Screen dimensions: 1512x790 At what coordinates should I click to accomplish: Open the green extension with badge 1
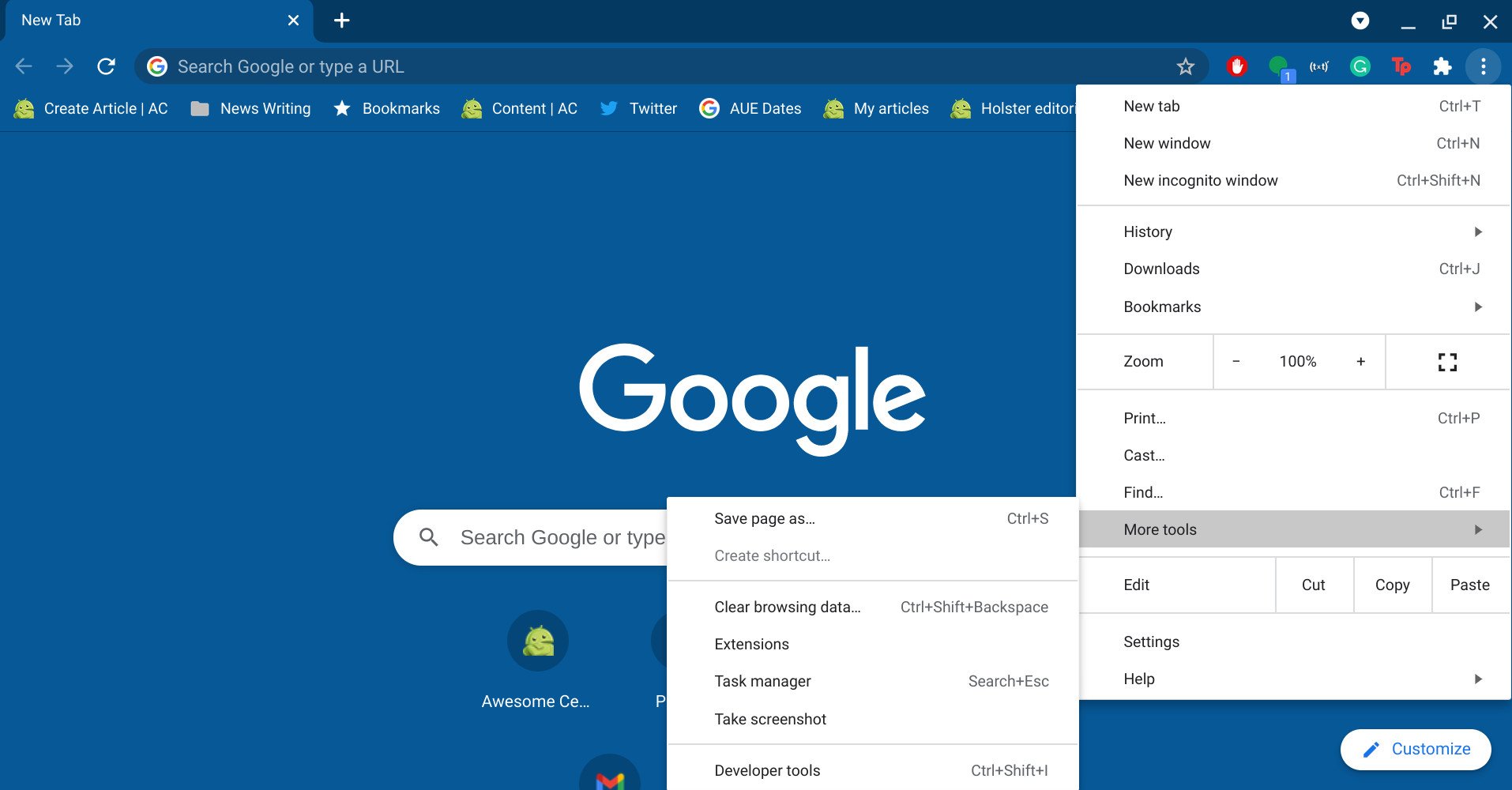(x=1280, y=68)
